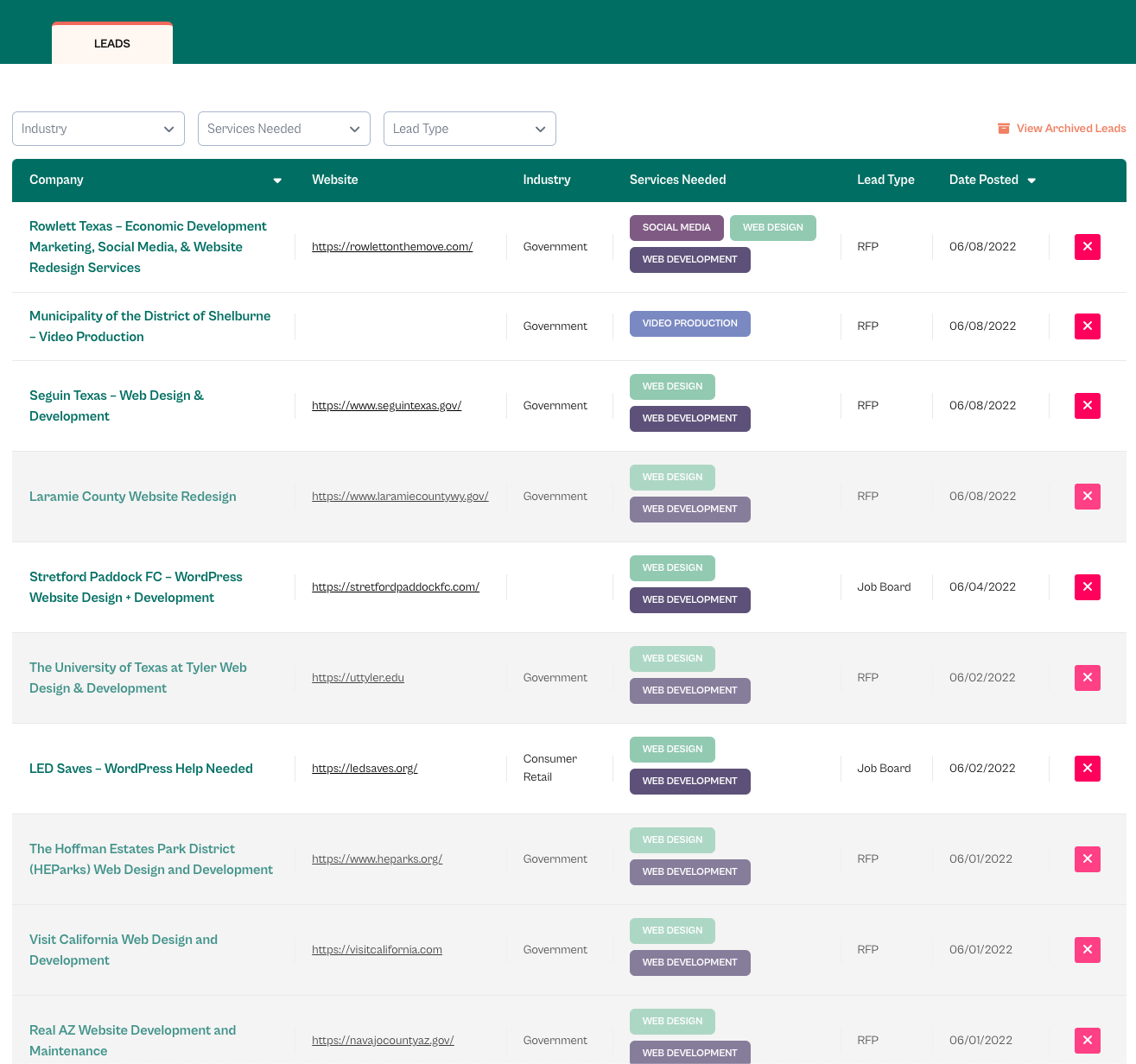Click the 06/04/2022 date cell
The width and height of the screenshot is (1136, 1064).
click(x=982, y=587)
